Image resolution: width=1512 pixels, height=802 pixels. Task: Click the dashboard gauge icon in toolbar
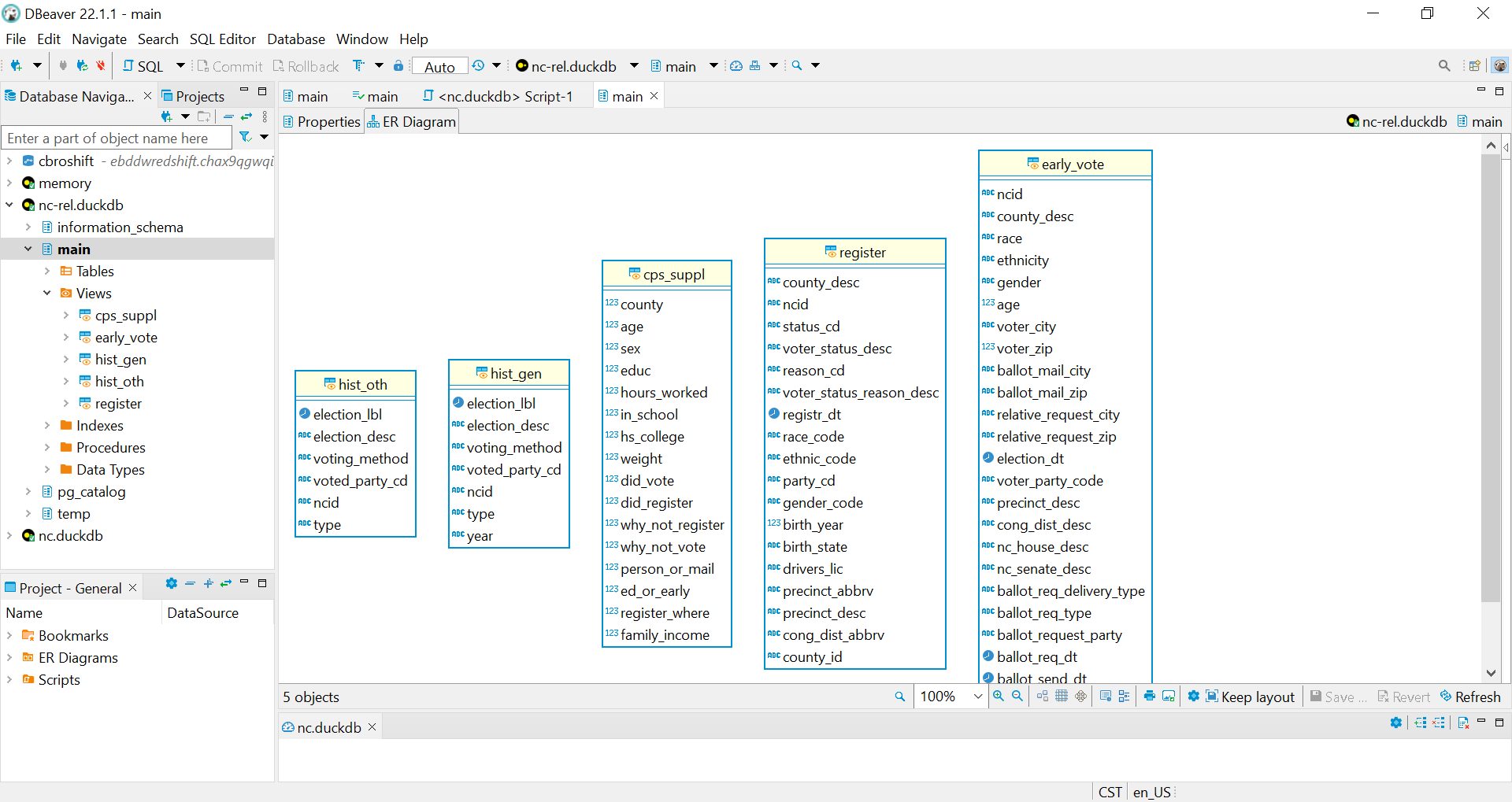(736, 66)
